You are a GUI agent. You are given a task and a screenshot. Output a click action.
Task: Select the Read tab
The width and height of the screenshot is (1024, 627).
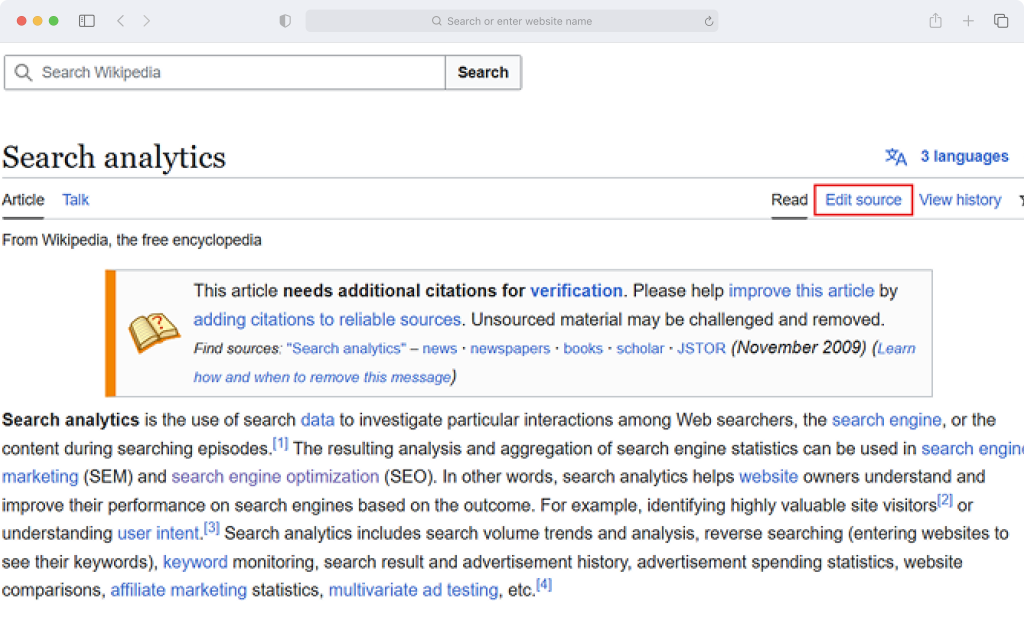(790, 200)
